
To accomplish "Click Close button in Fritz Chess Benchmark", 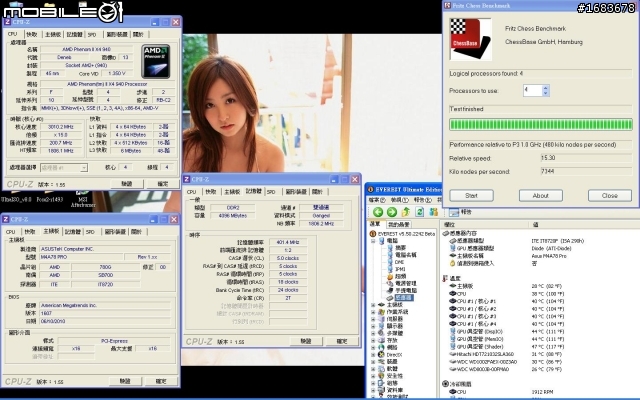I will click(610, 196).
